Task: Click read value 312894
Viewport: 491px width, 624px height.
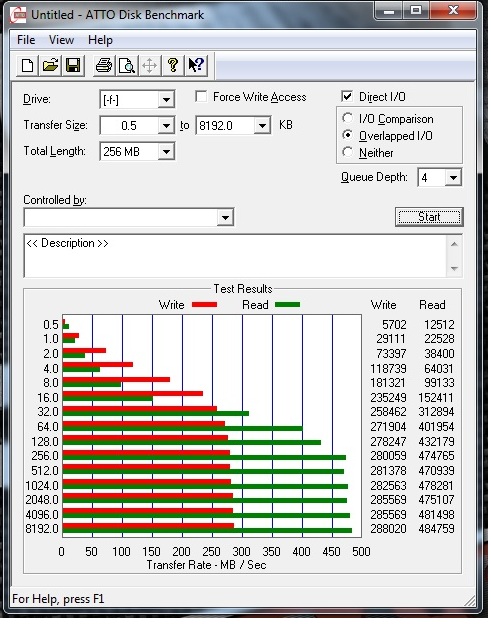Action: (x=436, y=412)
